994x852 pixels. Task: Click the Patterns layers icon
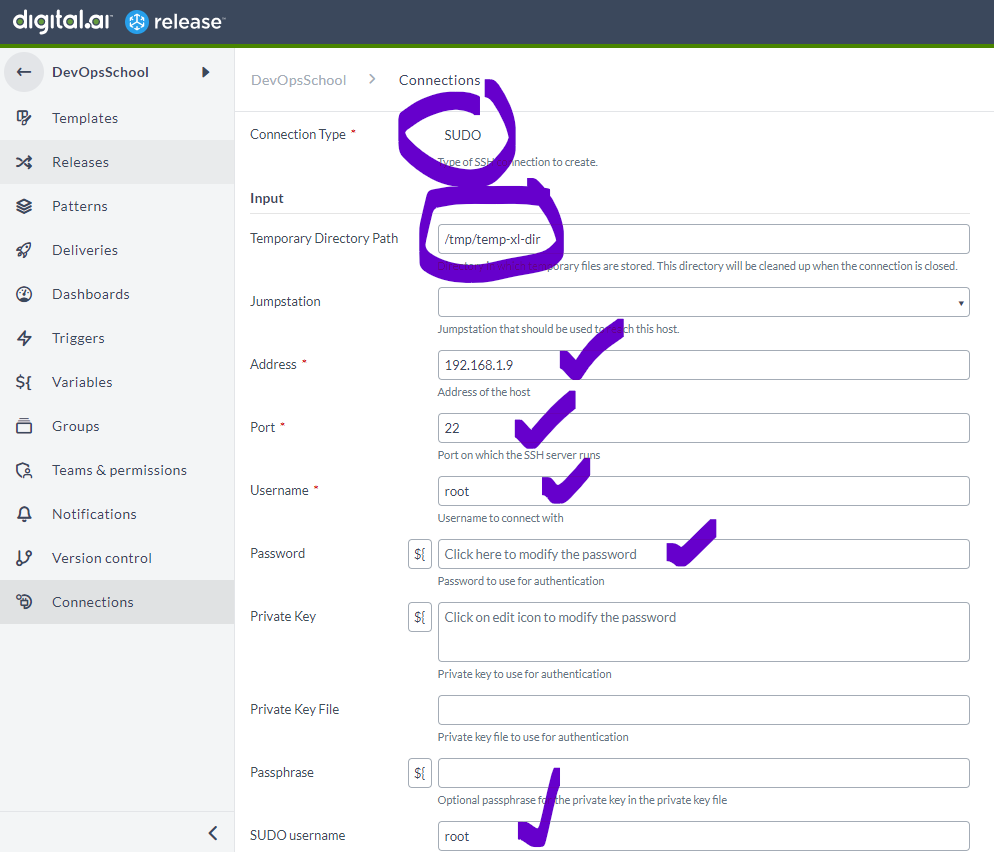coord(24,206)
